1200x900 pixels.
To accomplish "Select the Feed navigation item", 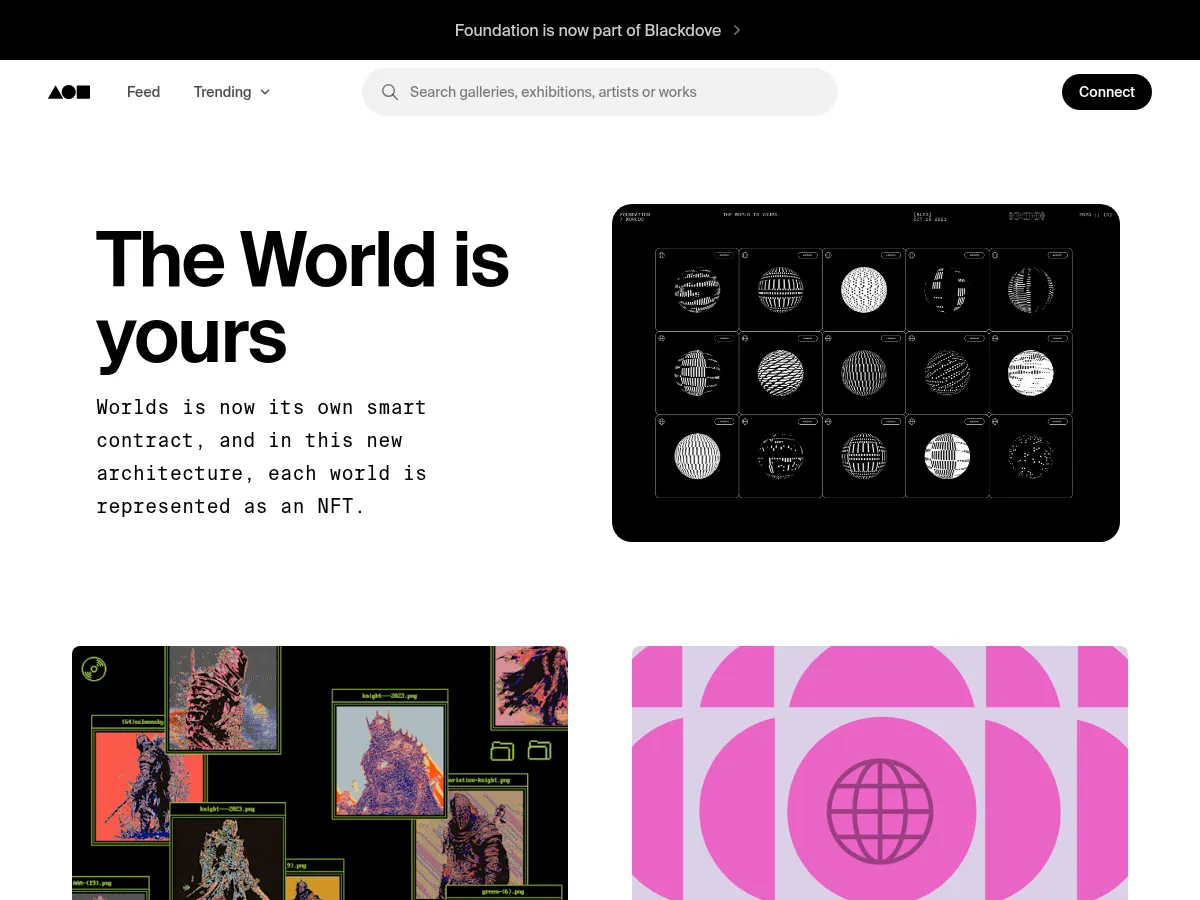I will 143,92.
